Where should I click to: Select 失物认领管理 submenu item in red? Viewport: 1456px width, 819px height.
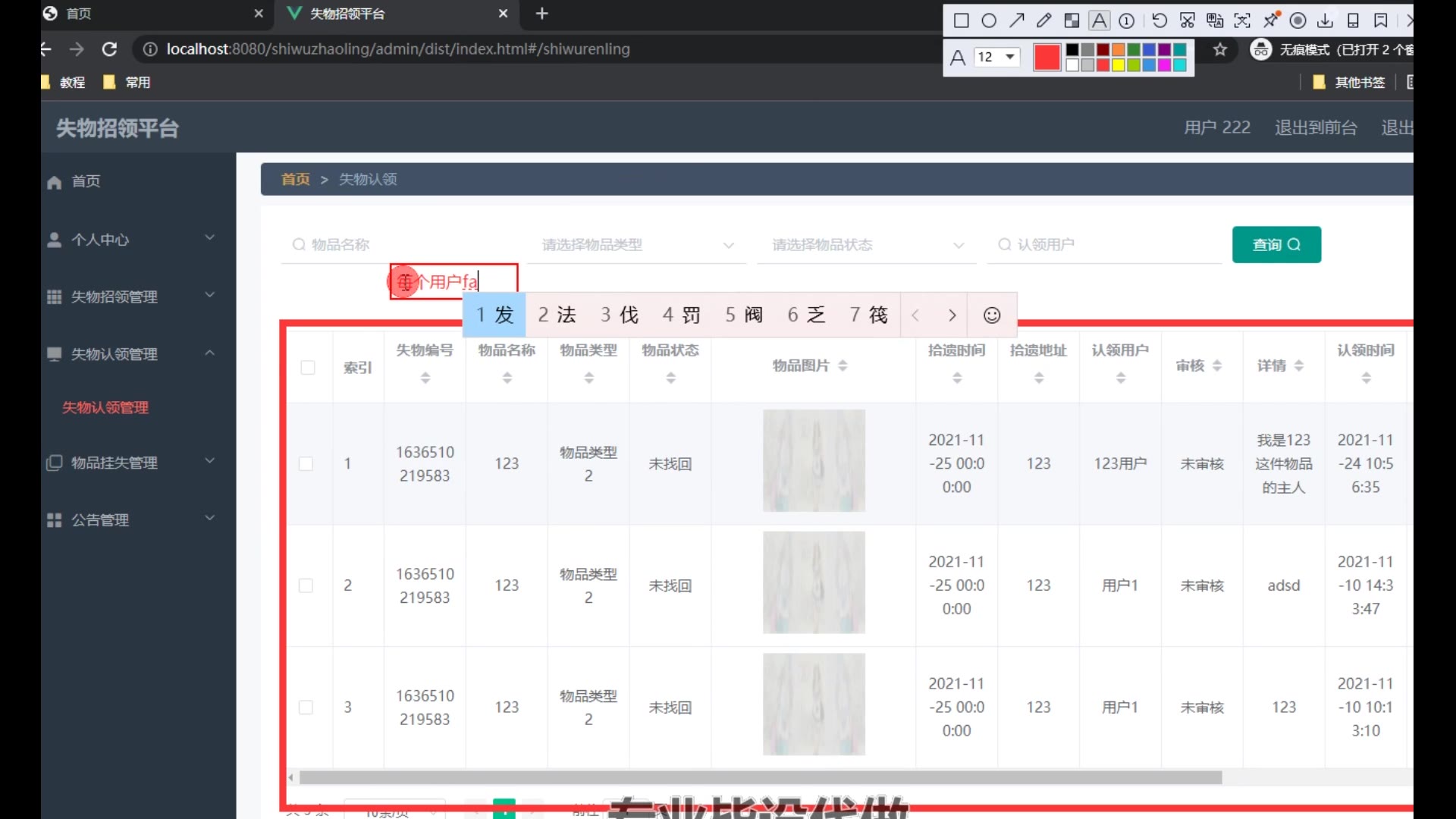tap(105, 407)
